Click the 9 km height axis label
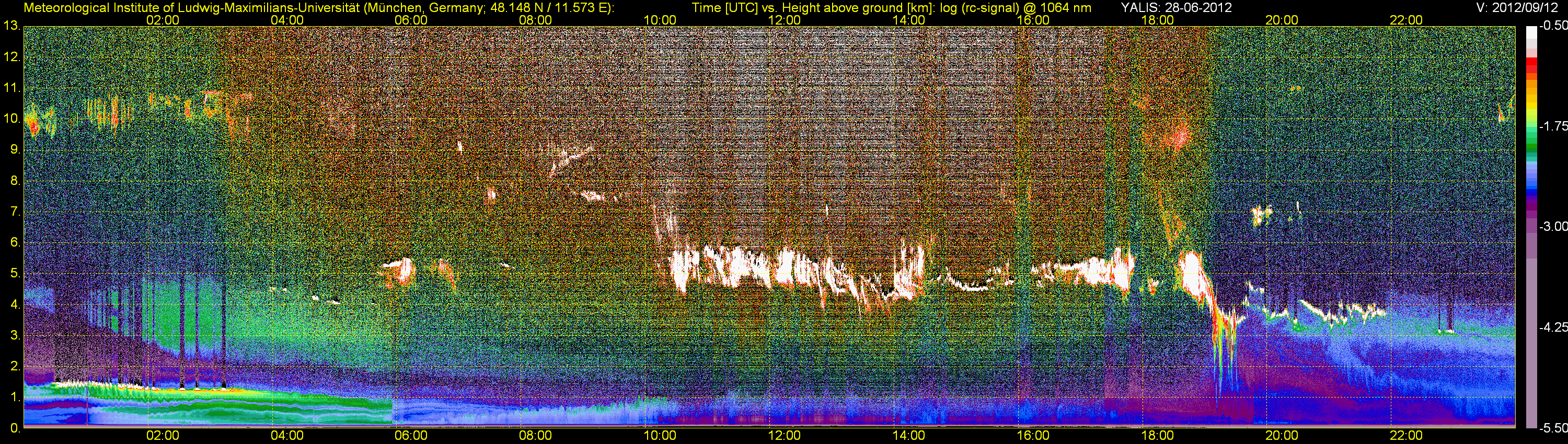The width and height of the screenshot is (1568, 444). (15, 149)
